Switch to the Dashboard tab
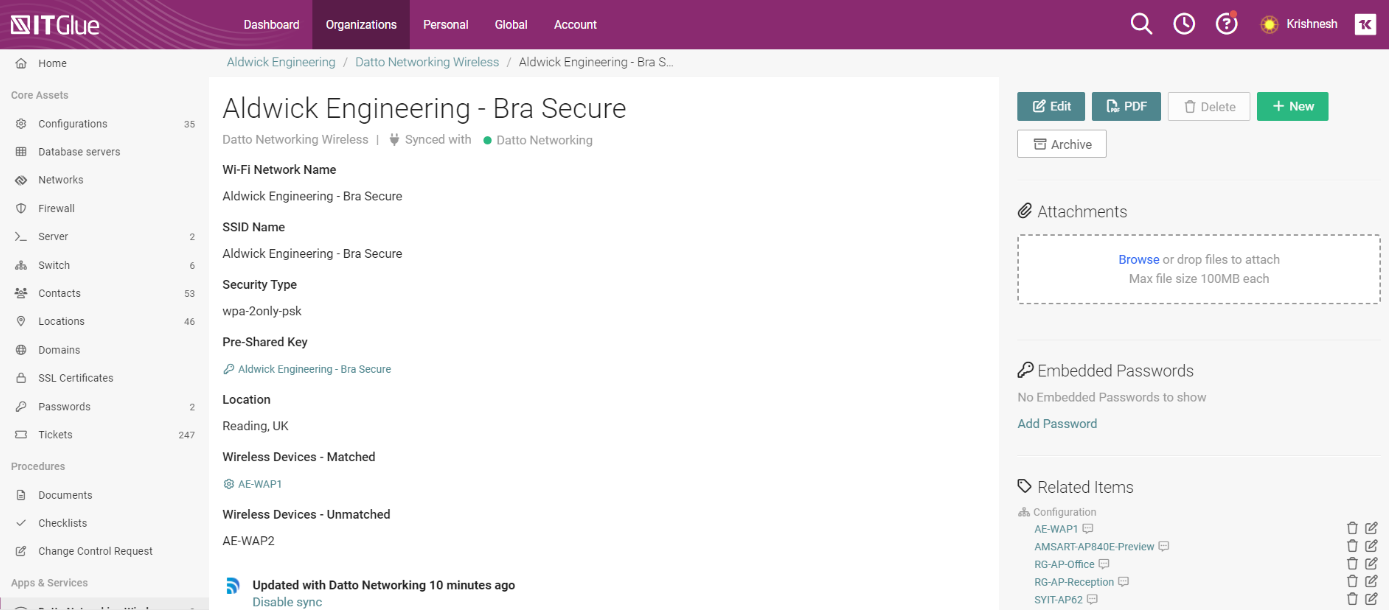The width and height of the screenshot is (1390, 611). pyautogui.click(x=271, y=24)
